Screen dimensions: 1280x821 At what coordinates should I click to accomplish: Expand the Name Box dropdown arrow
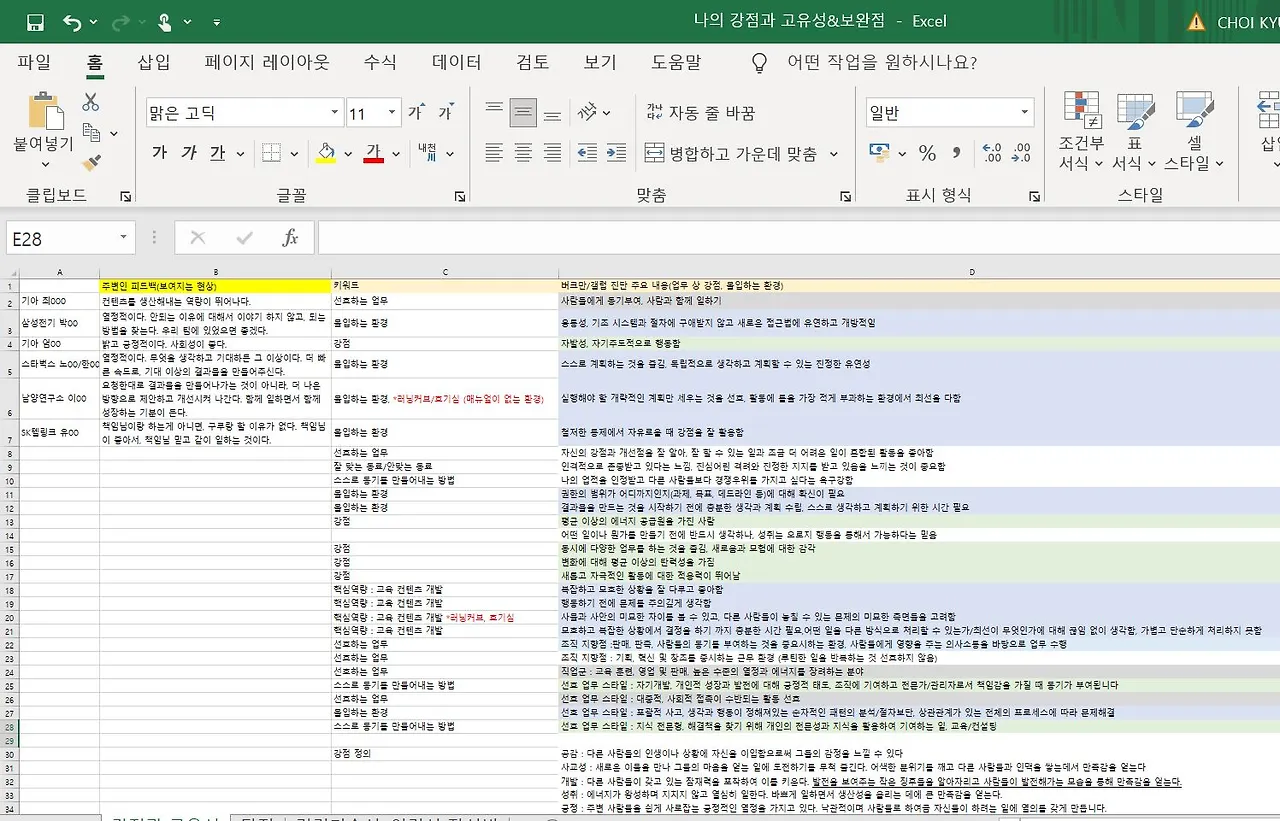(124, 238)
